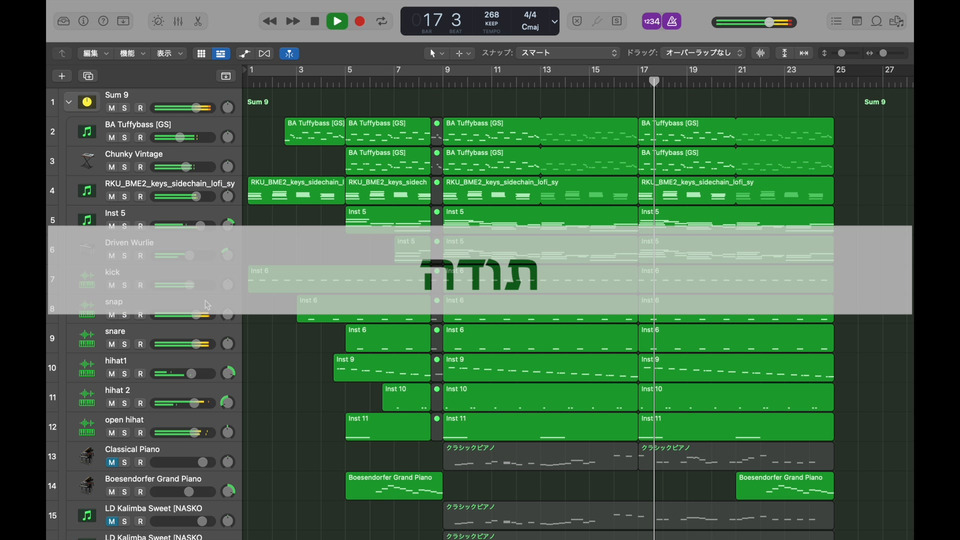Mute the BA Tuffybass [GS] track
The image size is (960, 540).
(x=111, y=137)
